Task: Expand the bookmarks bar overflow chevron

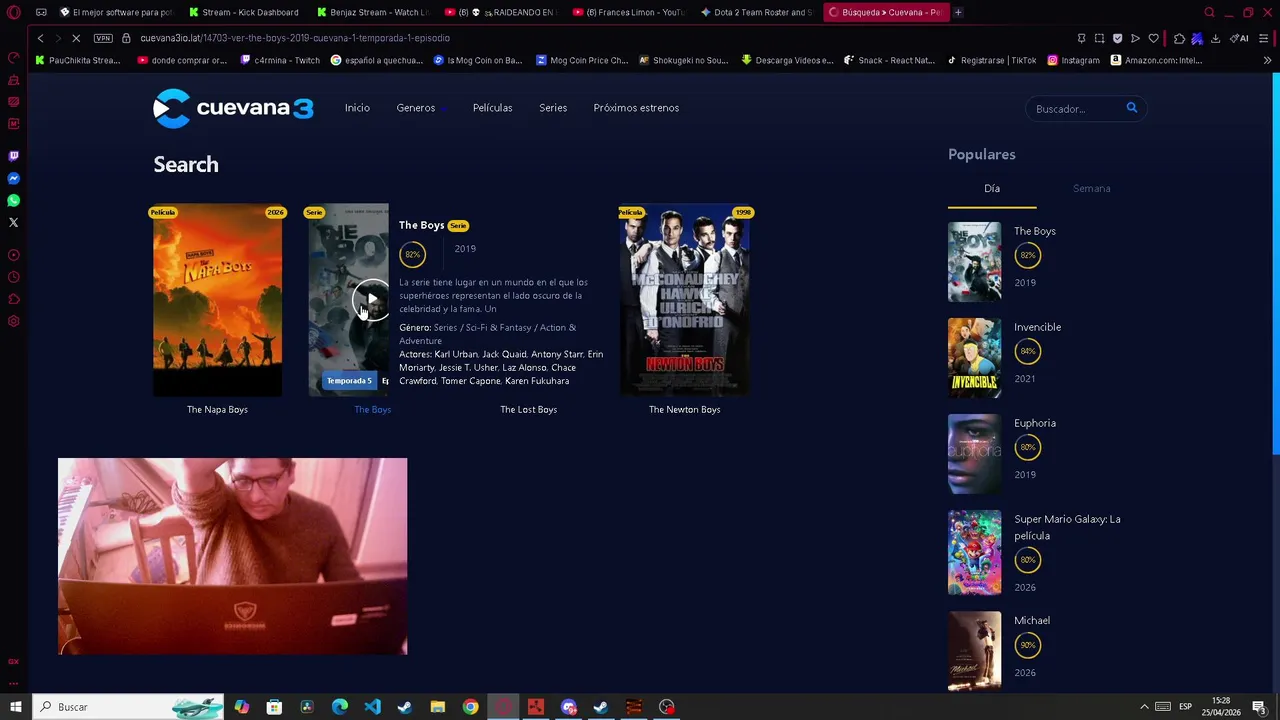Action: [1267, 60]
